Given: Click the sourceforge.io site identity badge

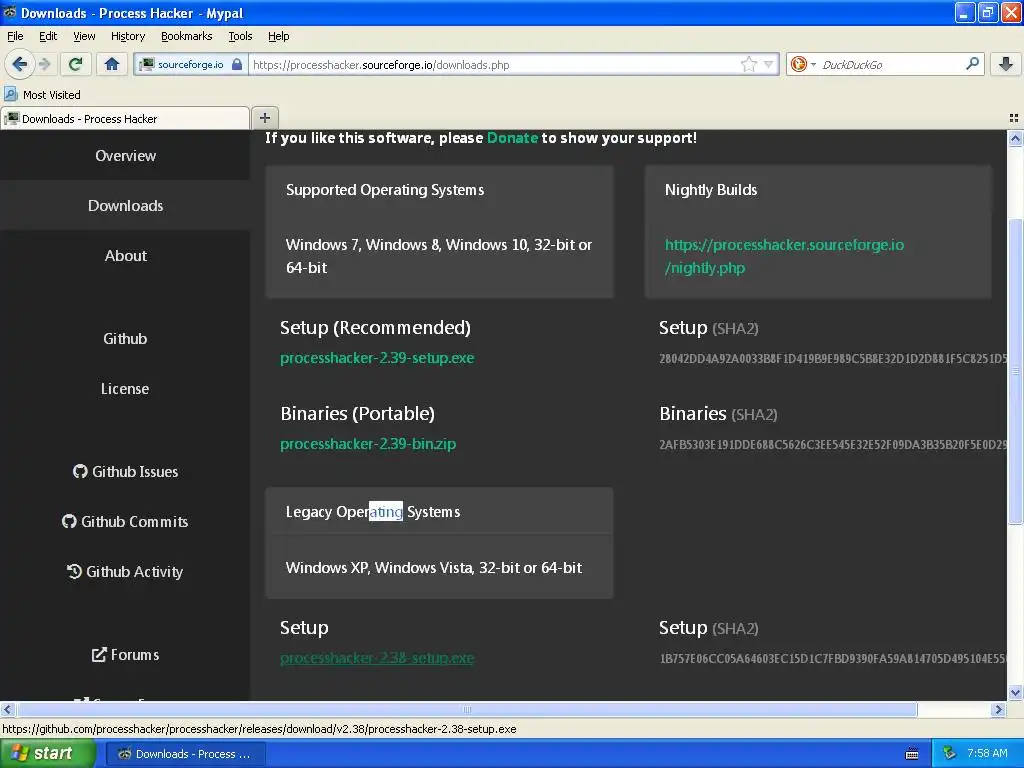Looking at the screenshot, I should 191,64.
